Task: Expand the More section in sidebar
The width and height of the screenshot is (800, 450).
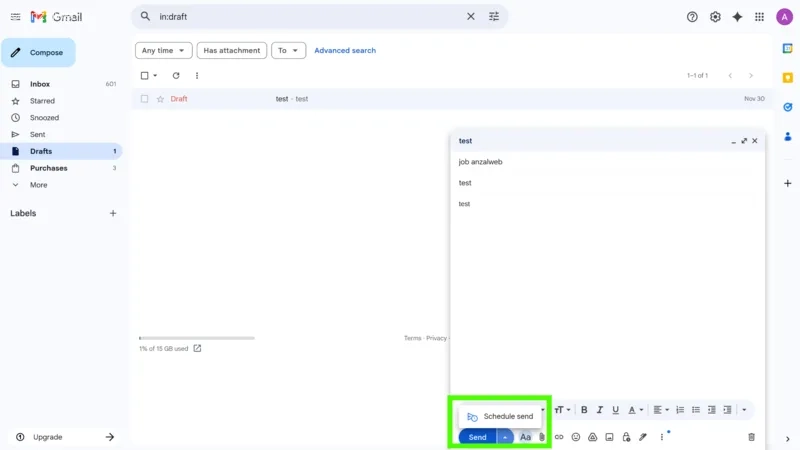Action: 38,185
